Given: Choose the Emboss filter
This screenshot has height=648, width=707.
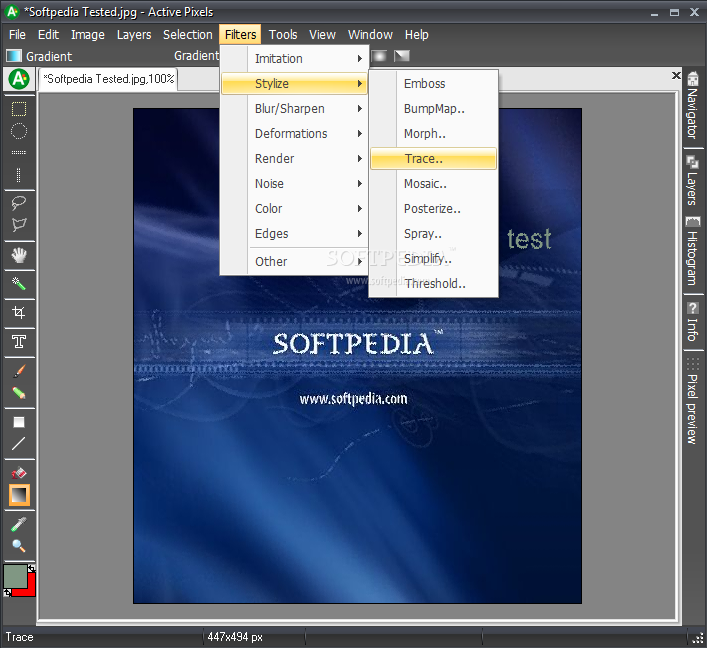Looking at the screenshot, I should pos(433,83).
